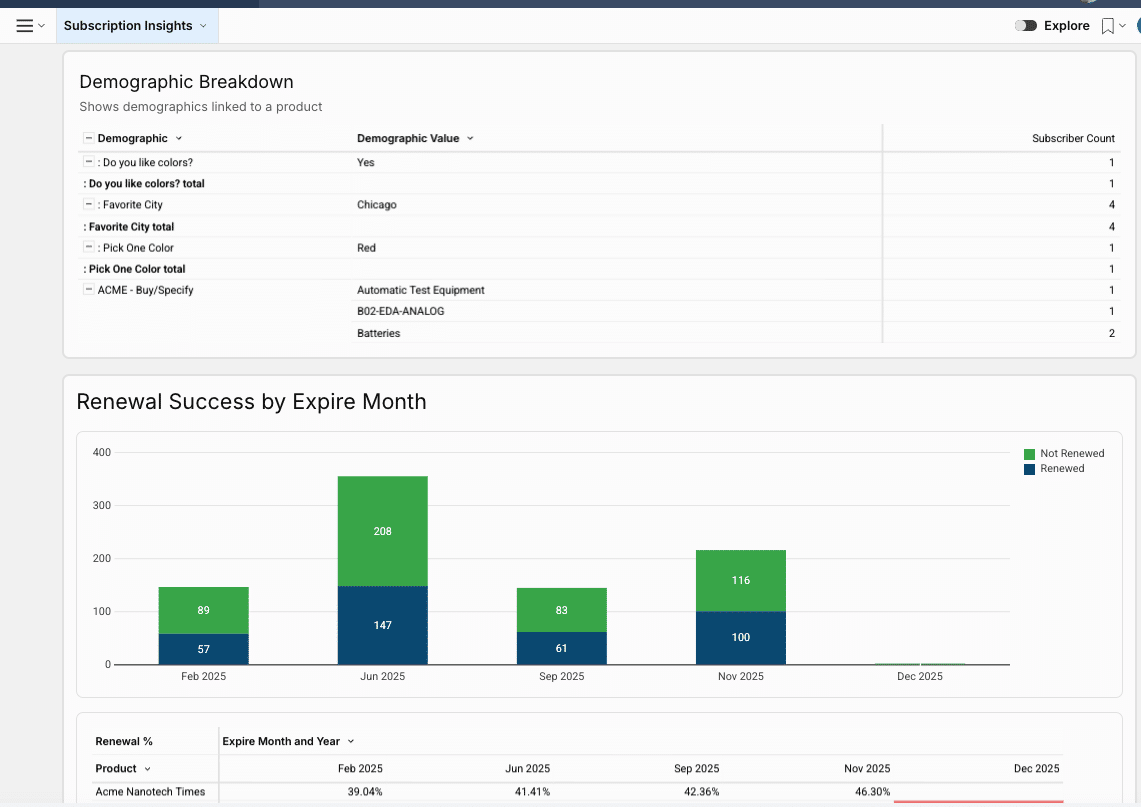Click the Subscriber Count column header
This screenshot has width=1141, height=807.
pos(1072,139)
